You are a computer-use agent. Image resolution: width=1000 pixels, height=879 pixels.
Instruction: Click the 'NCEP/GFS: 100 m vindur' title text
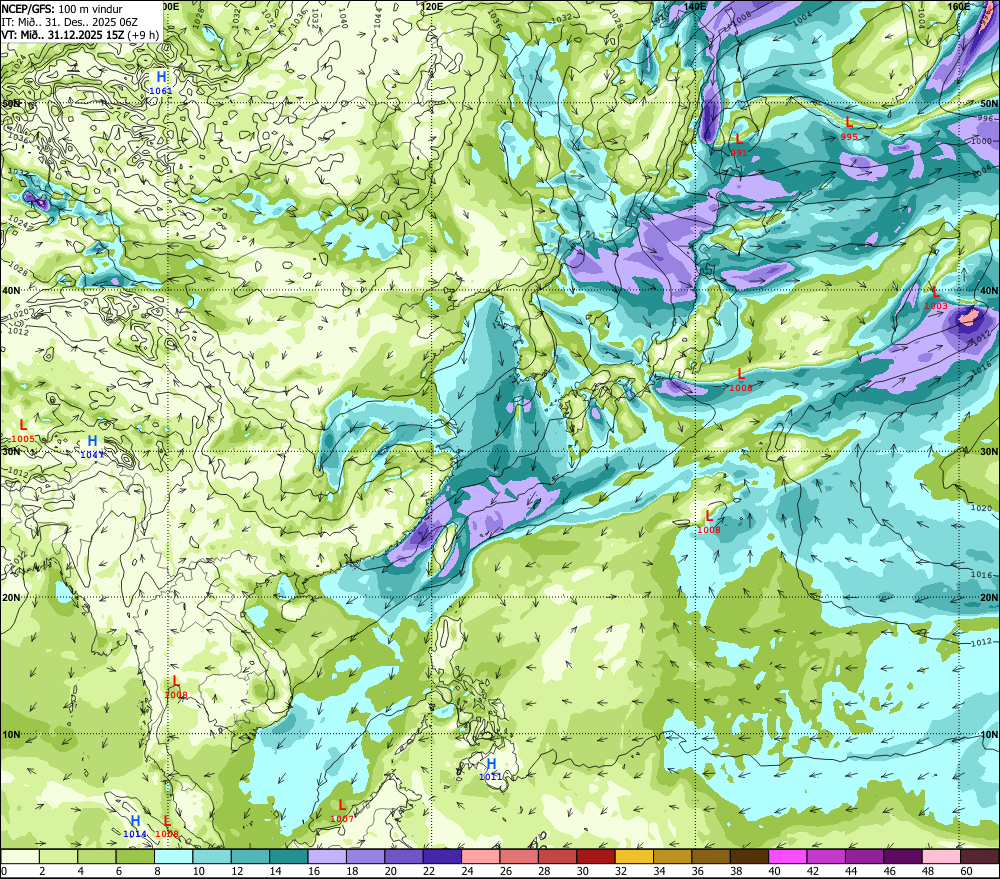[x=62, y=9]
